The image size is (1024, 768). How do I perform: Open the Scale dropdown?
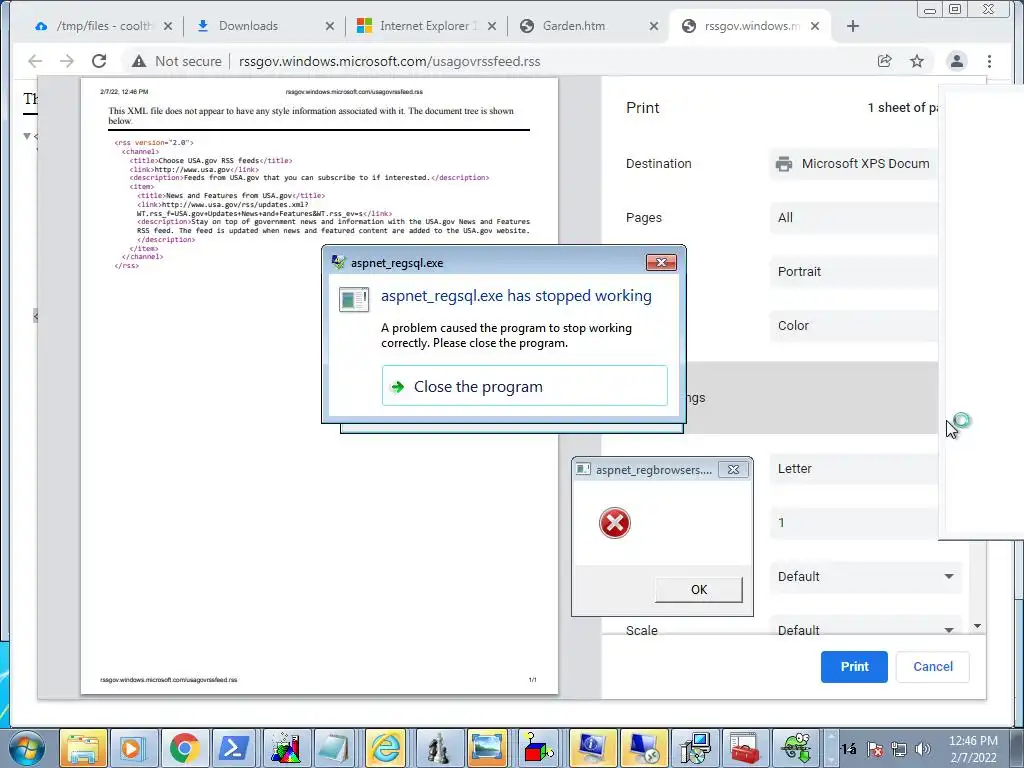tap(866, 626)
